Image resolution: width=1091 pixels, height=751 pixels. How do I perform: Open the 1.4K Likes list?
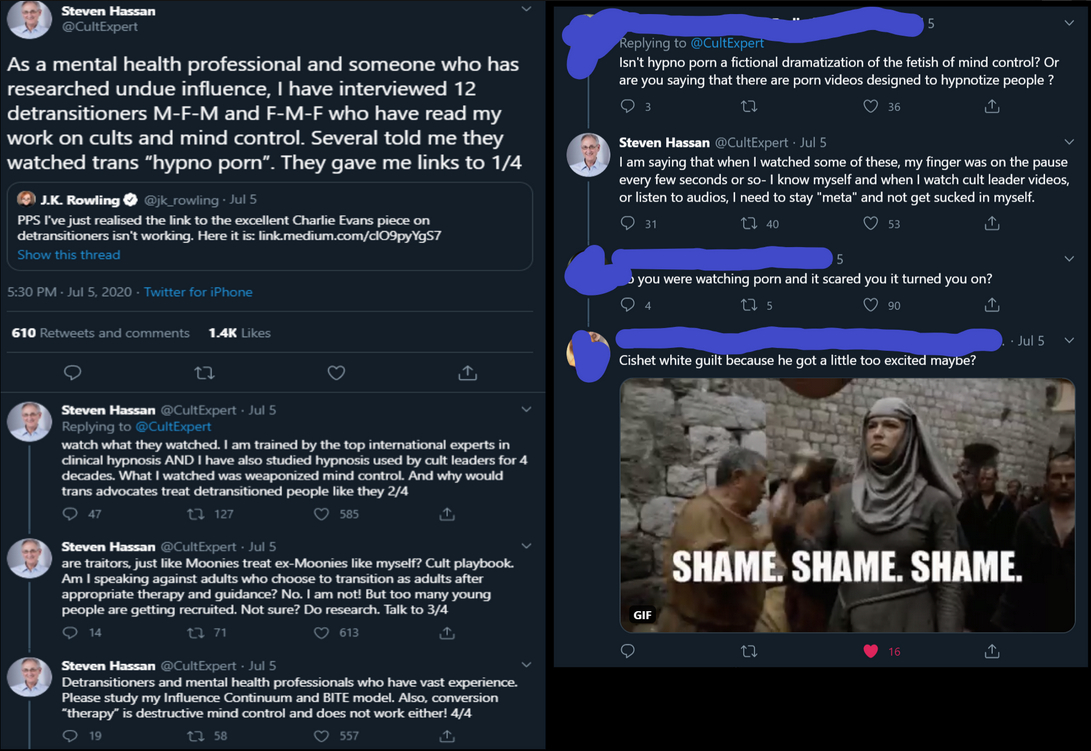click(x=239, y=333)
